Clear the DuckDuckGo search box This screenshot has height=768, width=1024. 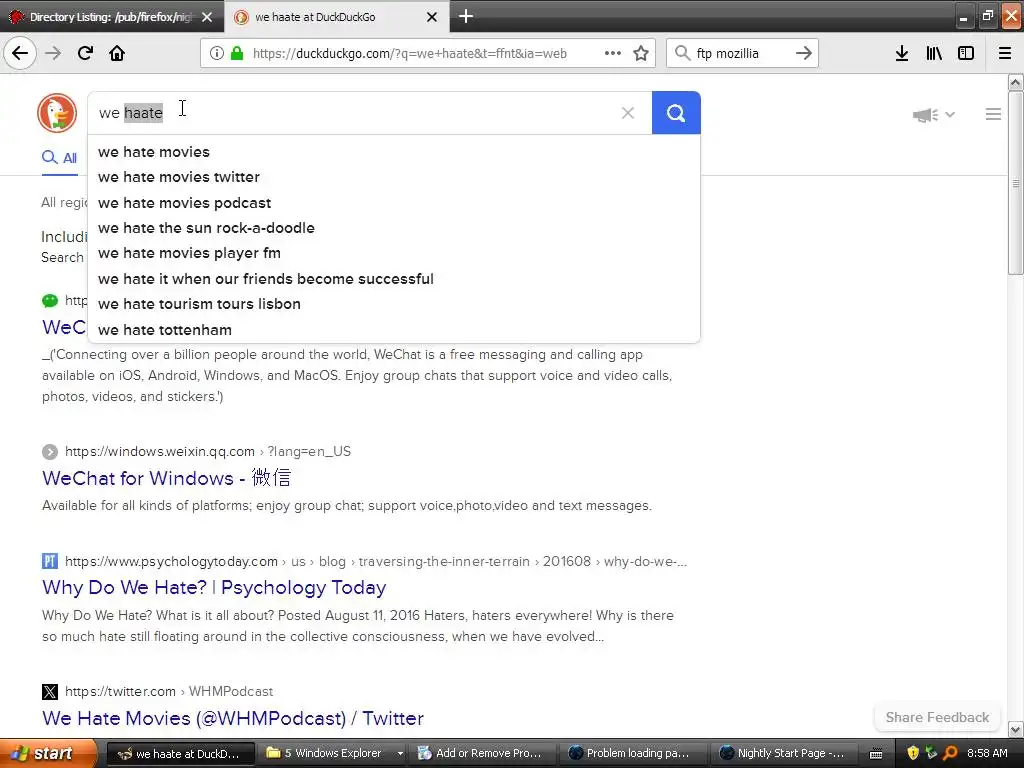point(628,113)
